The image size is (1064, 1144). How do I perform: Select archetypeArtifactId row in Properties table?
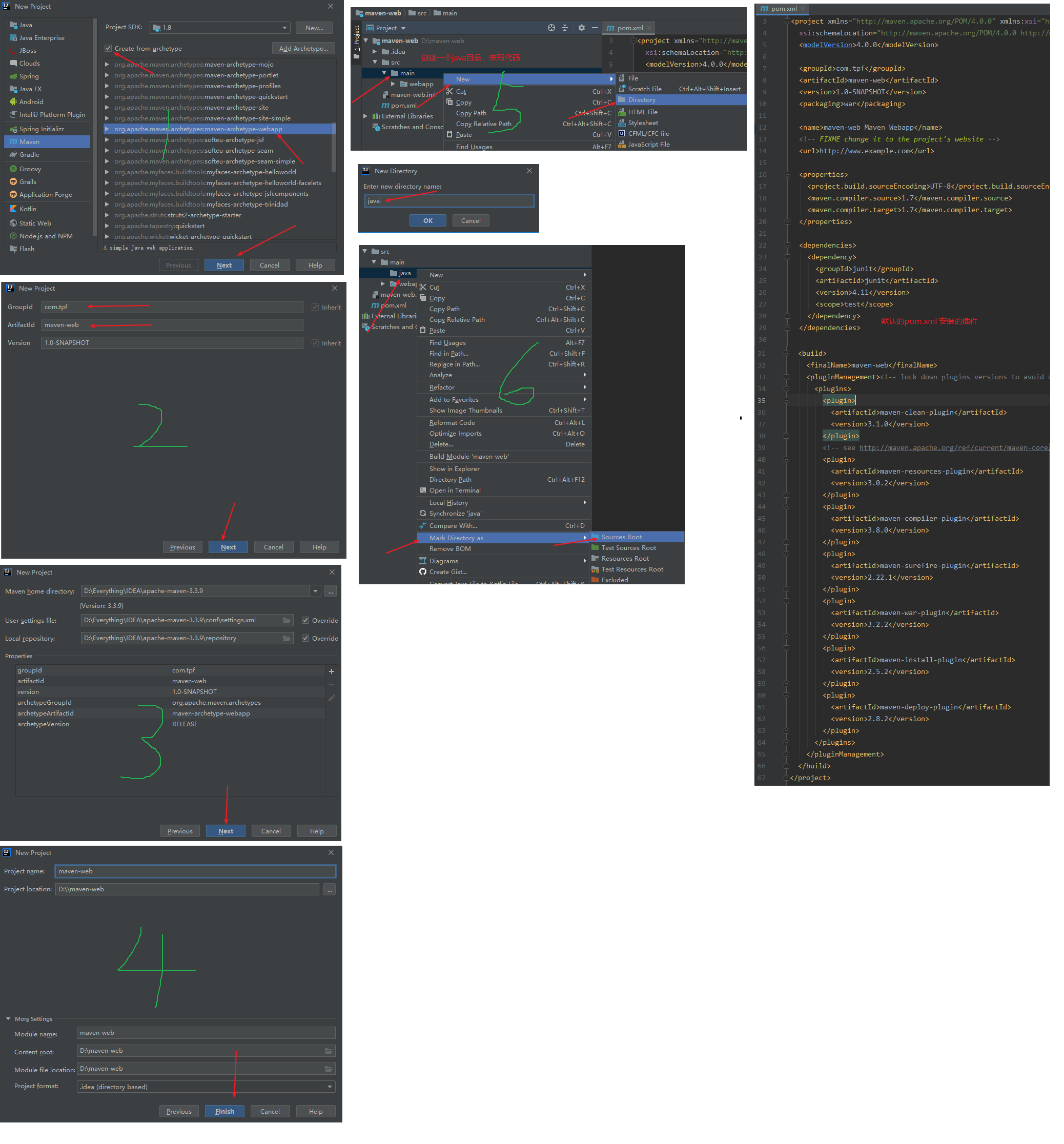(x=170, y=713)
